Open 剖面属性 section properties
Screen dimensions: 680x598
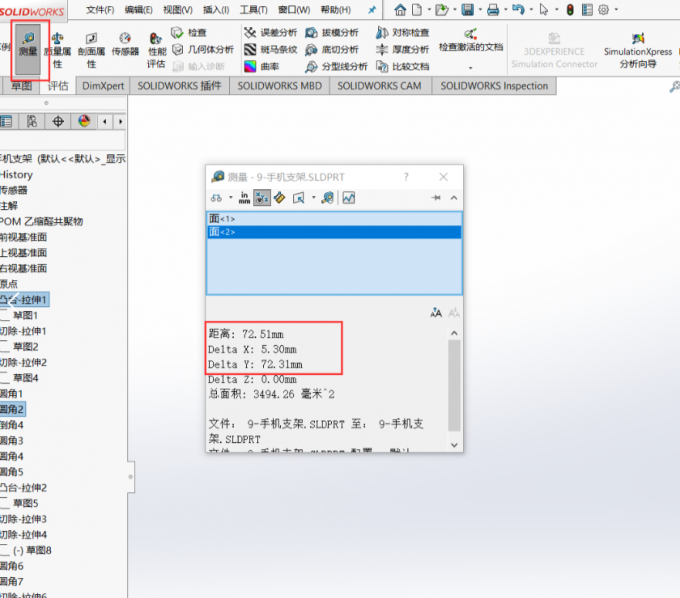point(91,51)
